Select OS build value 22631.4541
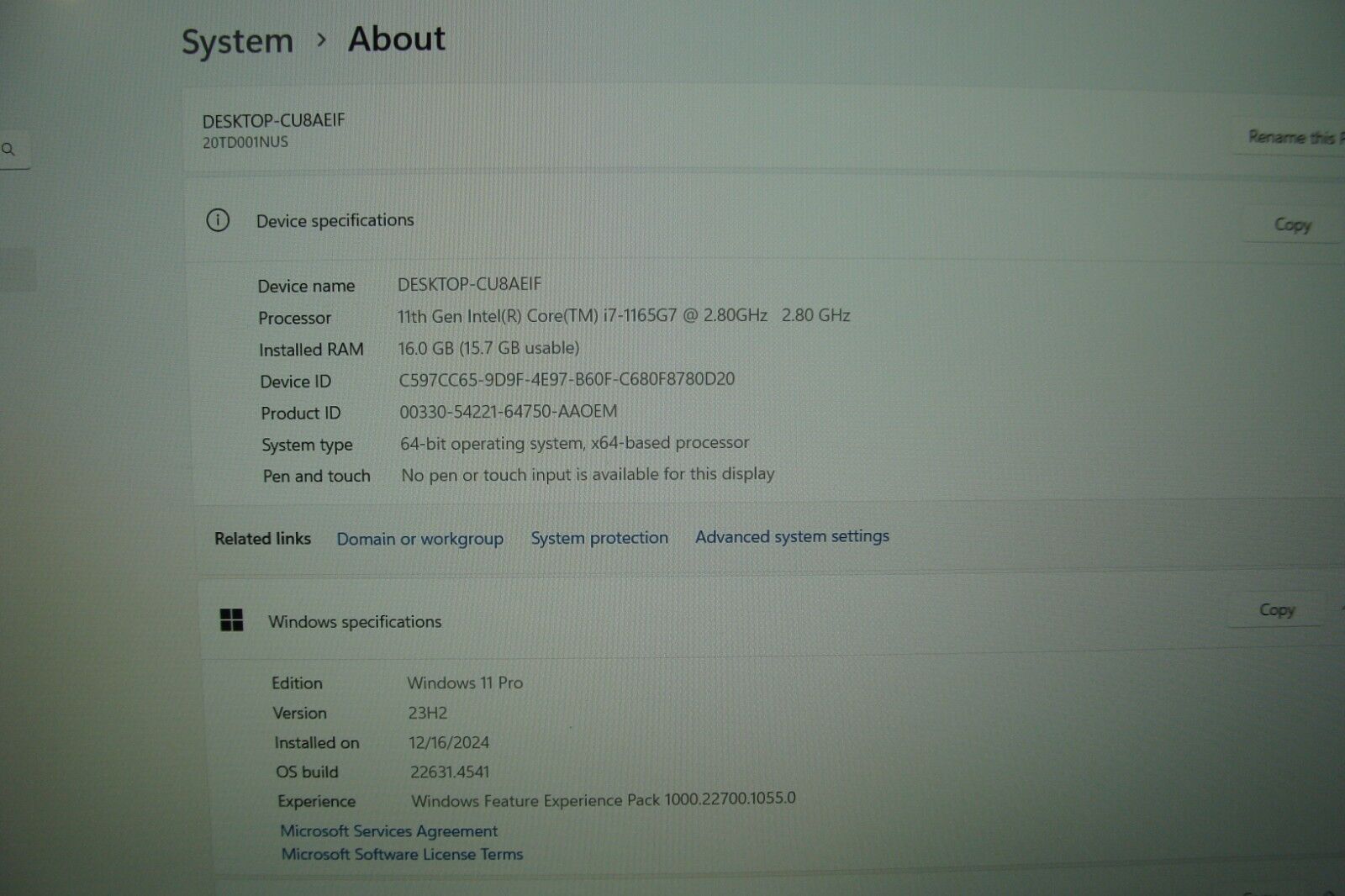 (450, 772)
